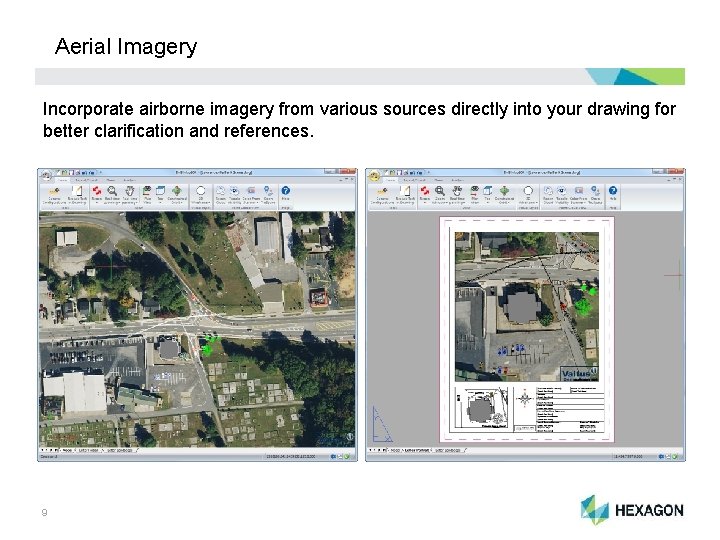Click the green status icon in right window status bar
720x540 pixels.
point(675,457)
